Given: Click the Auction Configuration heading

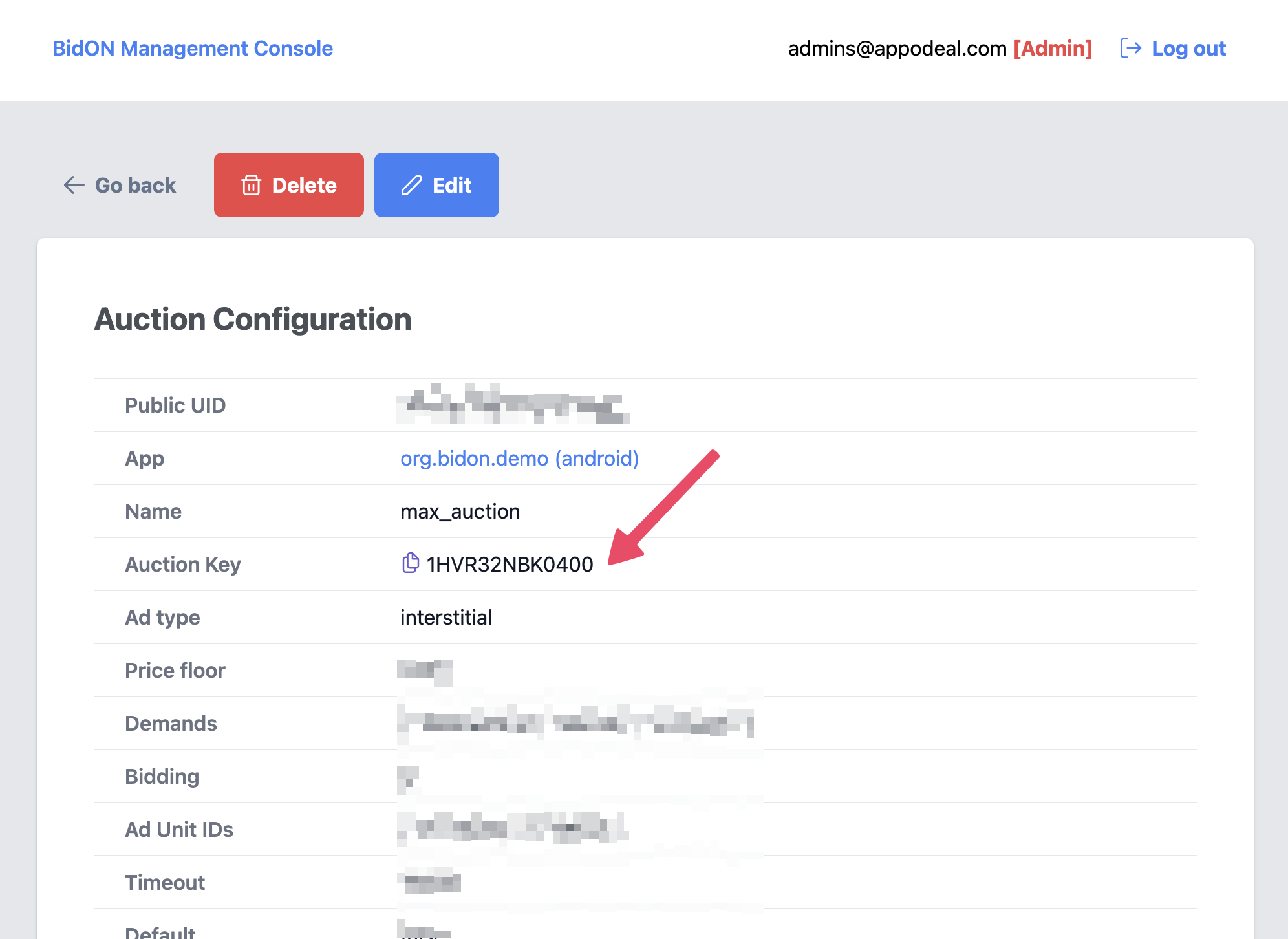Looking at the screenshot, I should pos(253,318).
